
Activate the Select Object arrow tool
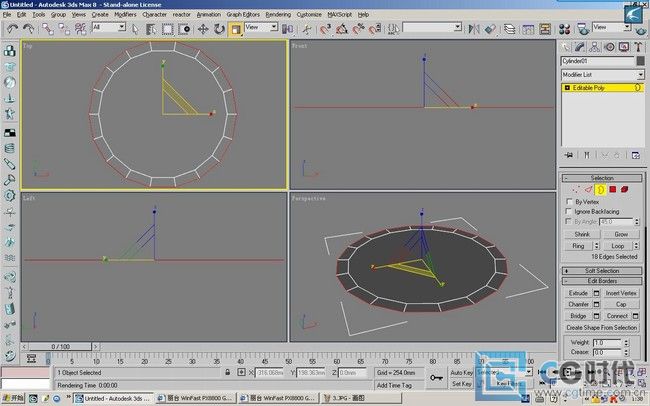coord(135,29)
